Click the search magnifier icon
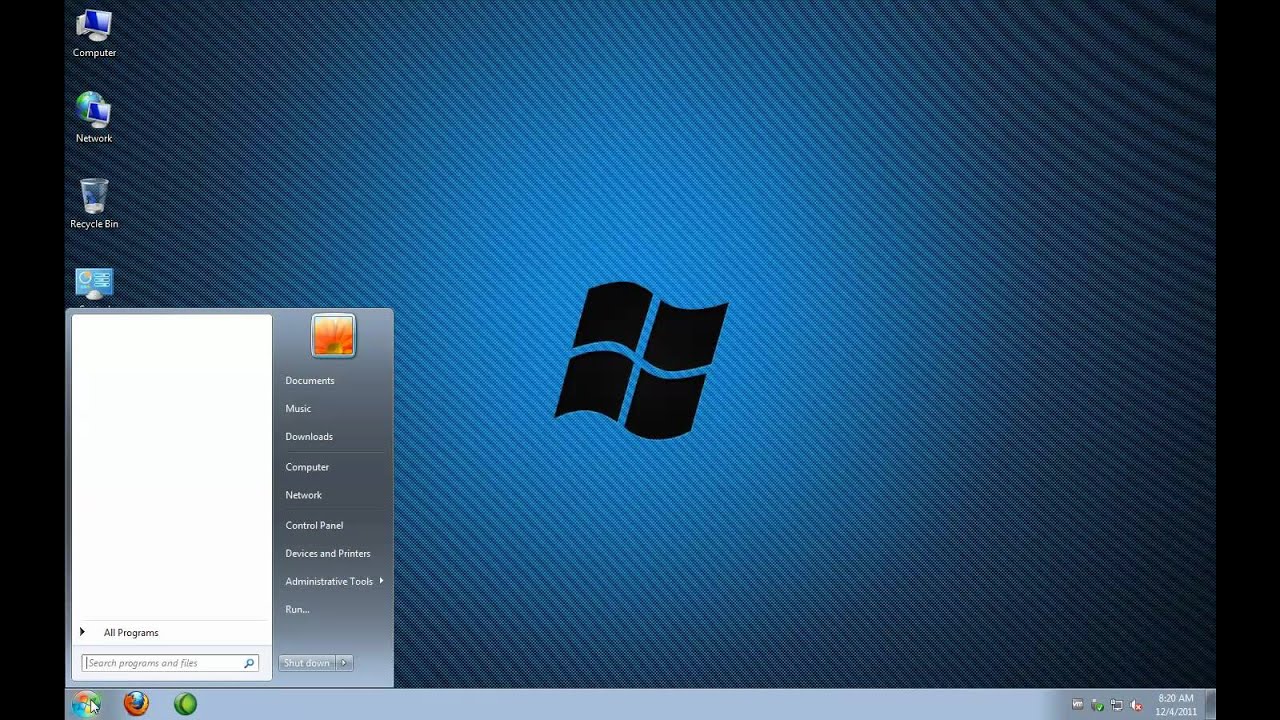The height and width of the screenshot is (720, 1280). point(249,663)
